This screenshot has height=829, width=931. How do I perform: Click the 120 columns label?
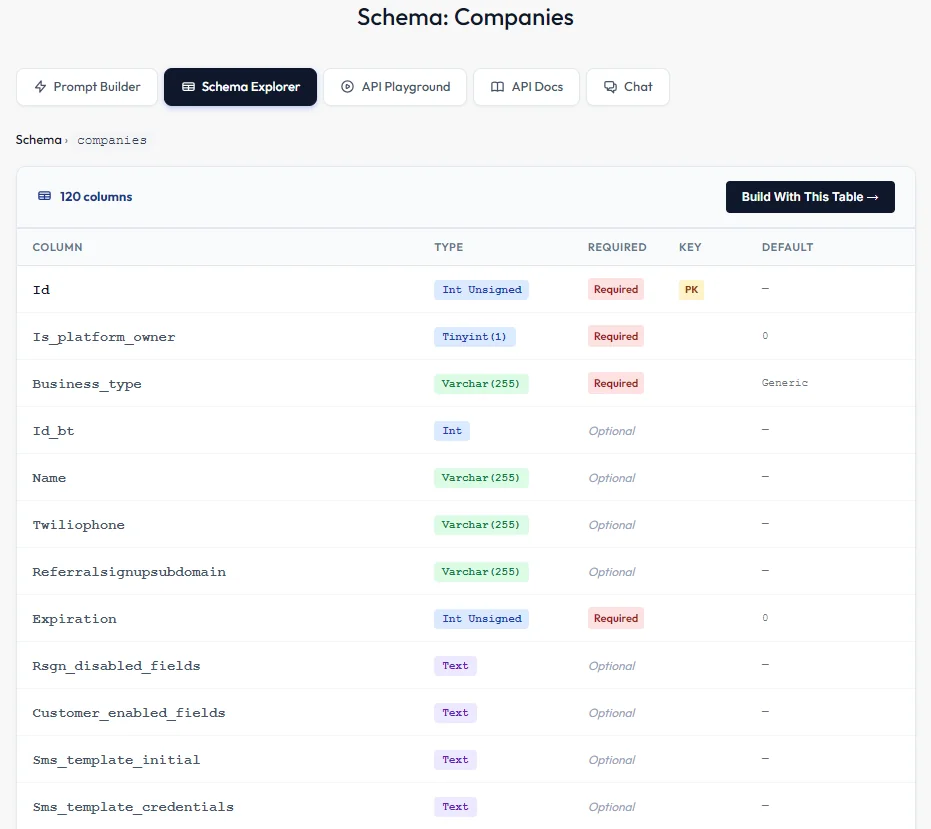coord(96,197)
